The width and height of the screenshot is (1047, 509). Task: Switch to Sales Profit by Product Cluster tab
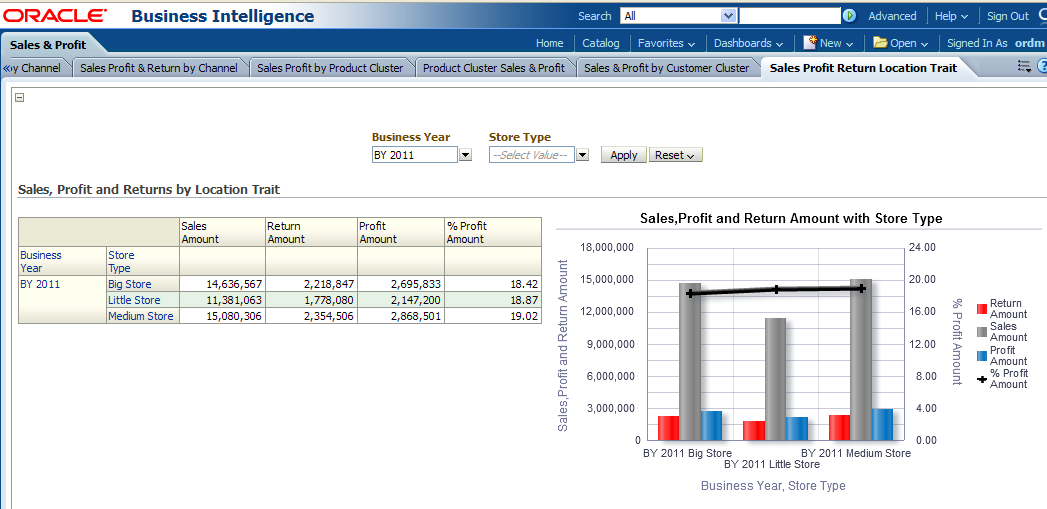[330, 68]
